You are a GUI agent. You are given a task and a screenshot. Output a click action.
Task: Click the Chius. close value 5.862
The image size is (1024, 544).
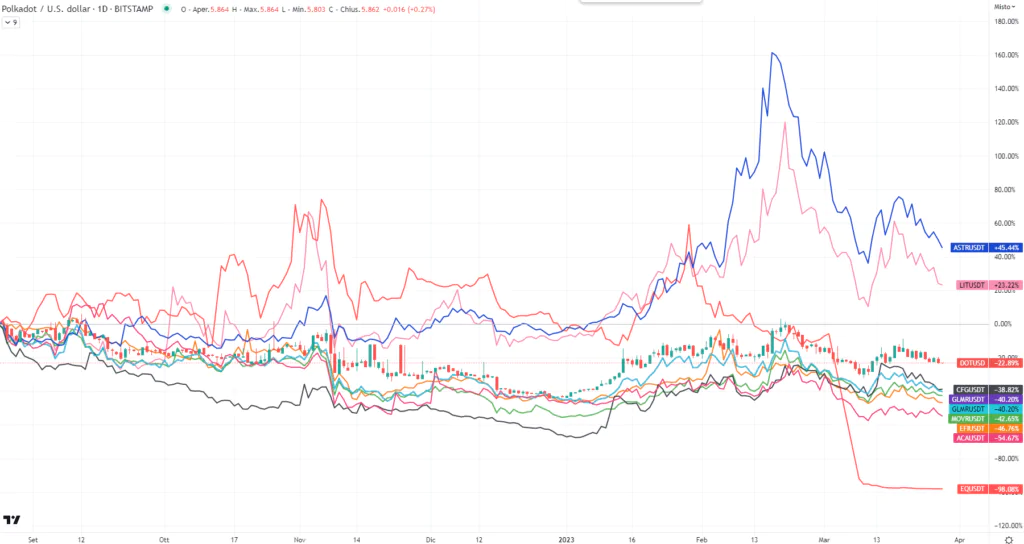point(370,10)
